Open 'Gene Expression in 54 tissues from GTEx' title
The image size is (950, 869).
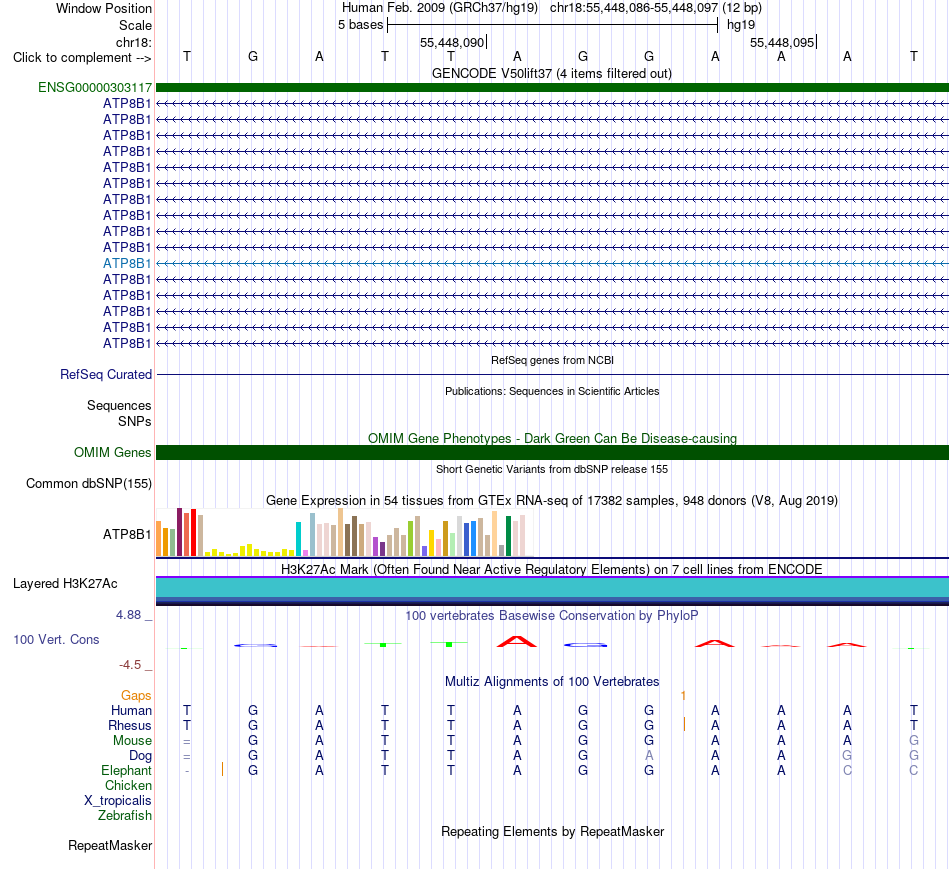551,501
